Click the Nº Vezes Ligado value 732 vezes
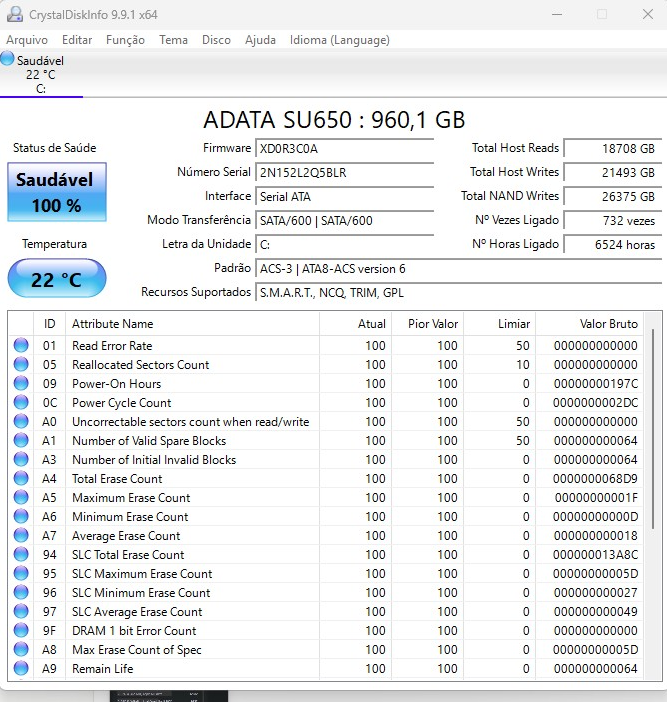Image resolution: width=667 pixels, height=702 pixels. pyautogui.click(x=612, y=221)
